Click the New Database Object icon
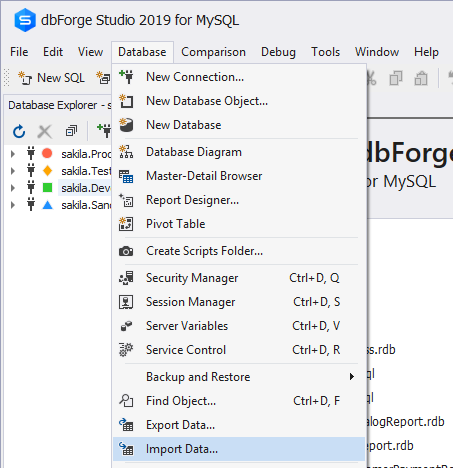453x468 pixels. [126, 101]
